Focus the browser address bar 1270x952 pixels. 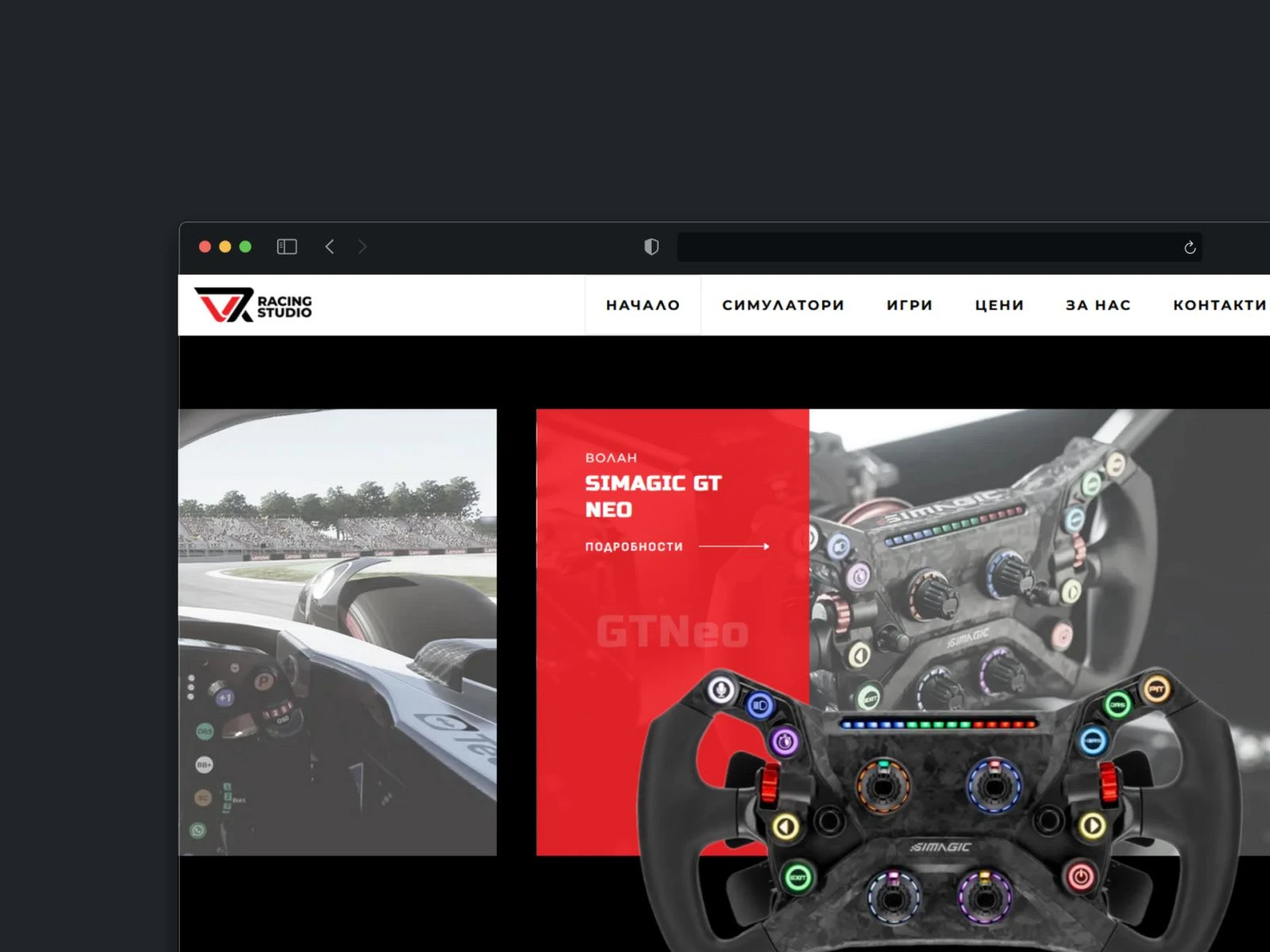coord(939,247)
